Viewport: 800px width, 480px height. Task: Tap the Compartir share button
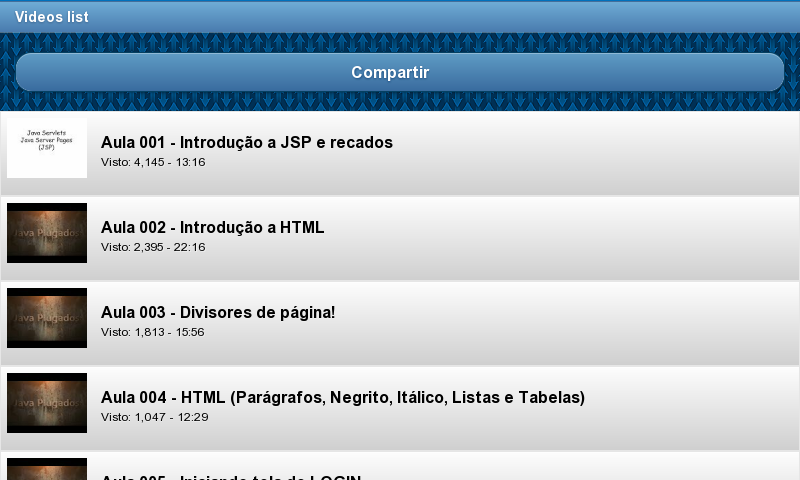pyautogui.click(x=399, y=72)
